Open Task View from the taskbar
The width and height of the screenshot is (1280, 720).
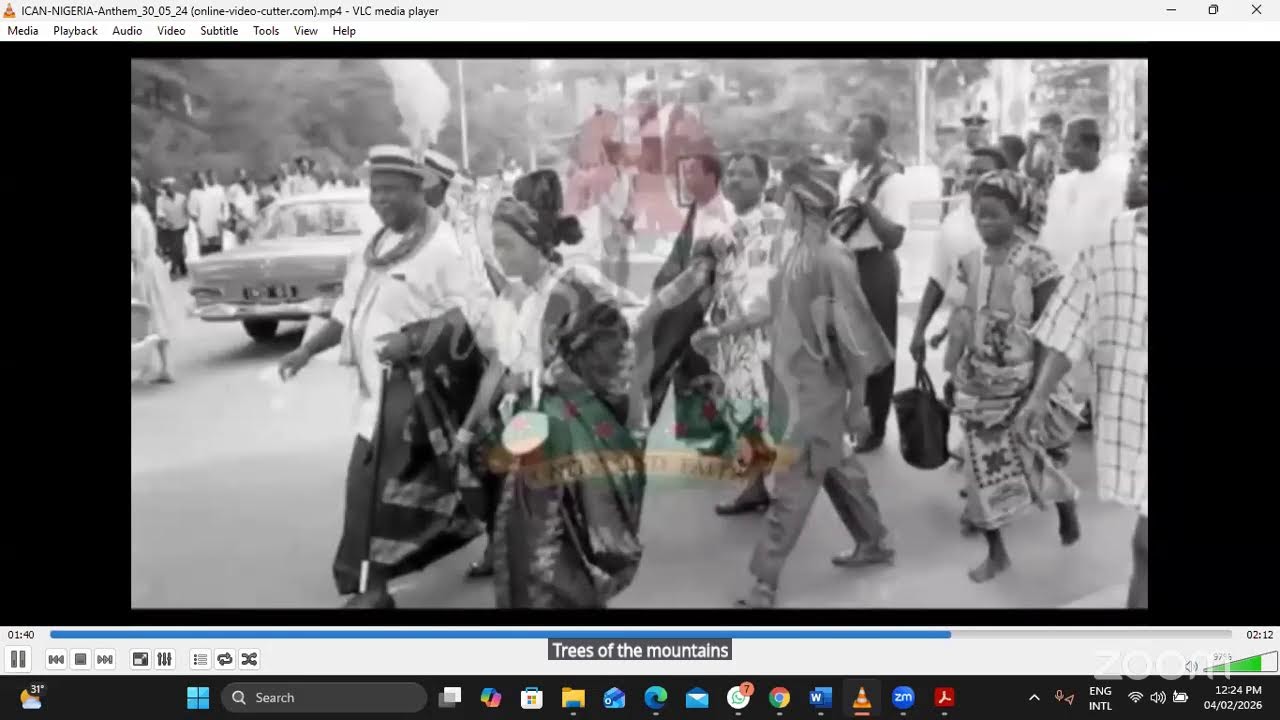(x=451, y=698)
